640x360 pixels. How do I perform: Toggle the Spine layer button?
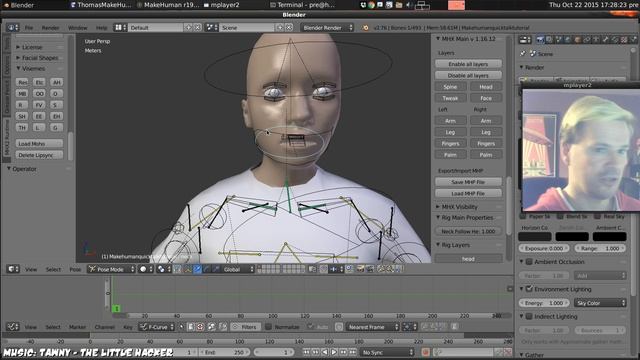(451, 87)
